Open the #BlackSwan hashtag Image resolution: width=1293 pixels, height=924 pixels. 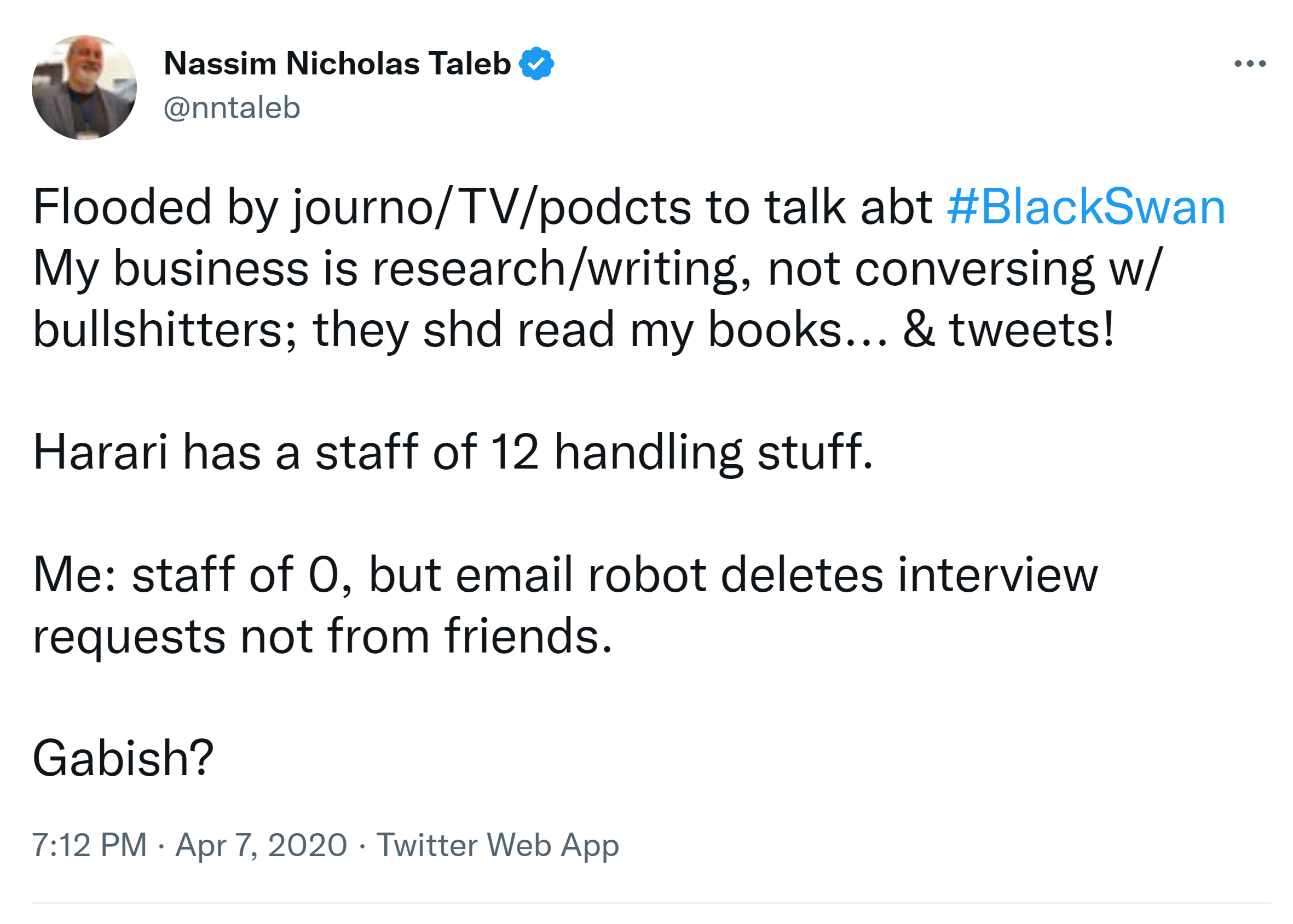coord(1086,207)
